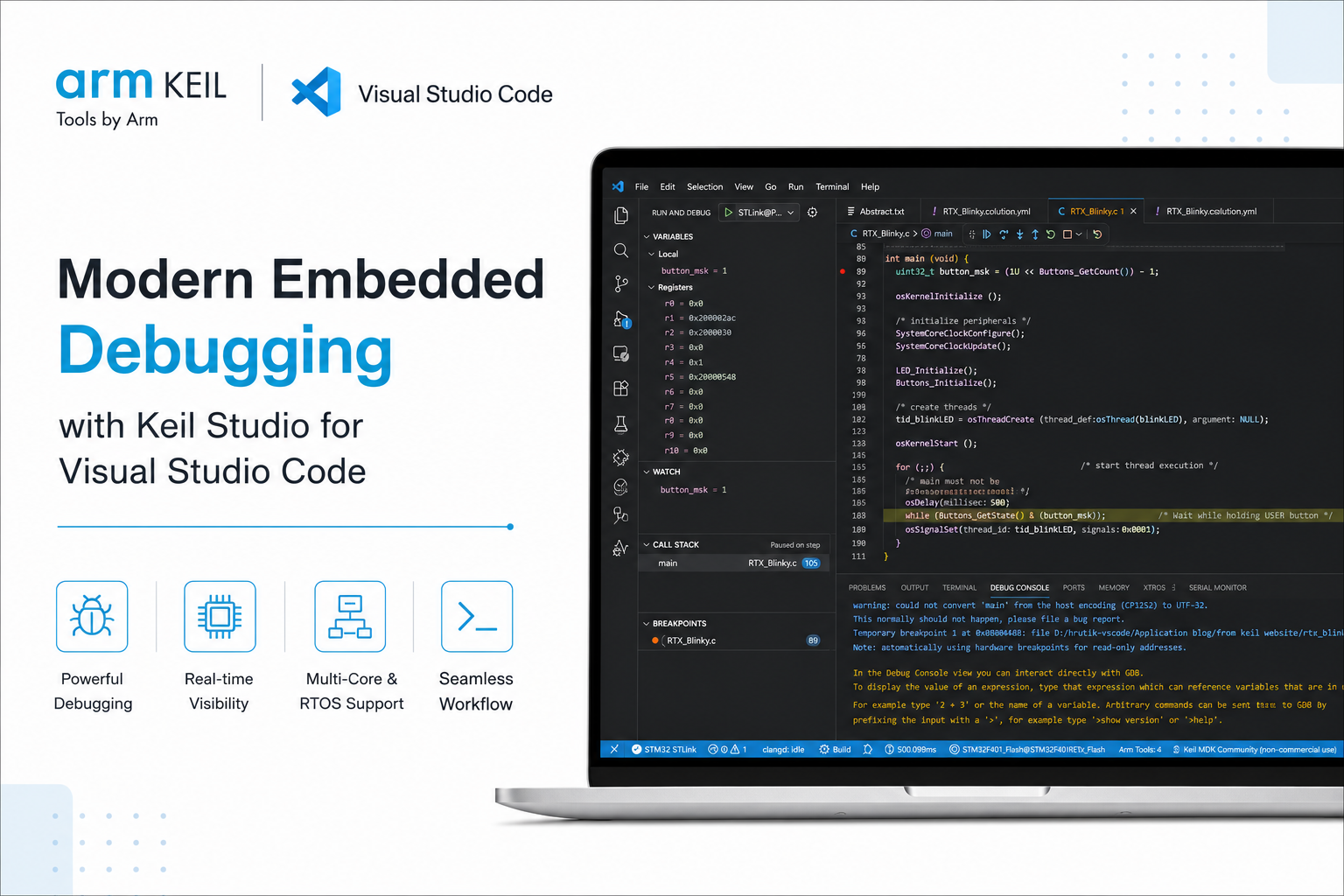Image resolution: width=1344 pixels, height=896 pixels.
Task: Select the main call stack frame
Action: (733, 563)
